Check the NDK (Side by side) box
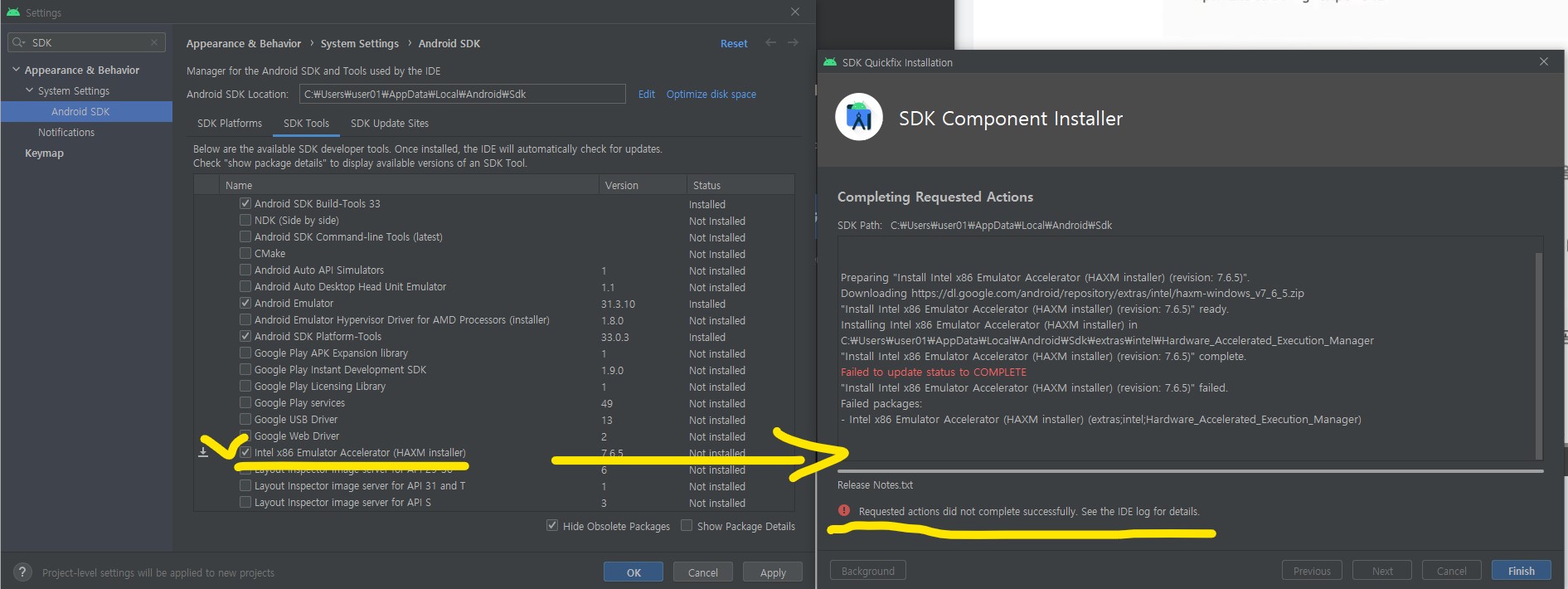Screen dimensions: 1568x589 coord(245,220)
